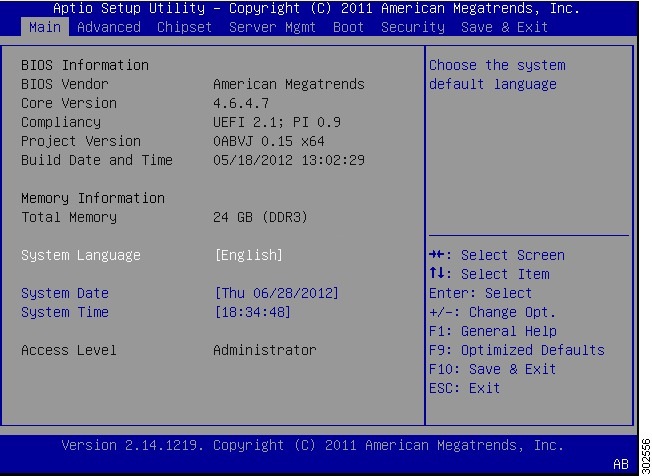Click the Select Screen arrows hint
The height and width of the screenshot is (476, 652).
[497, 255]
